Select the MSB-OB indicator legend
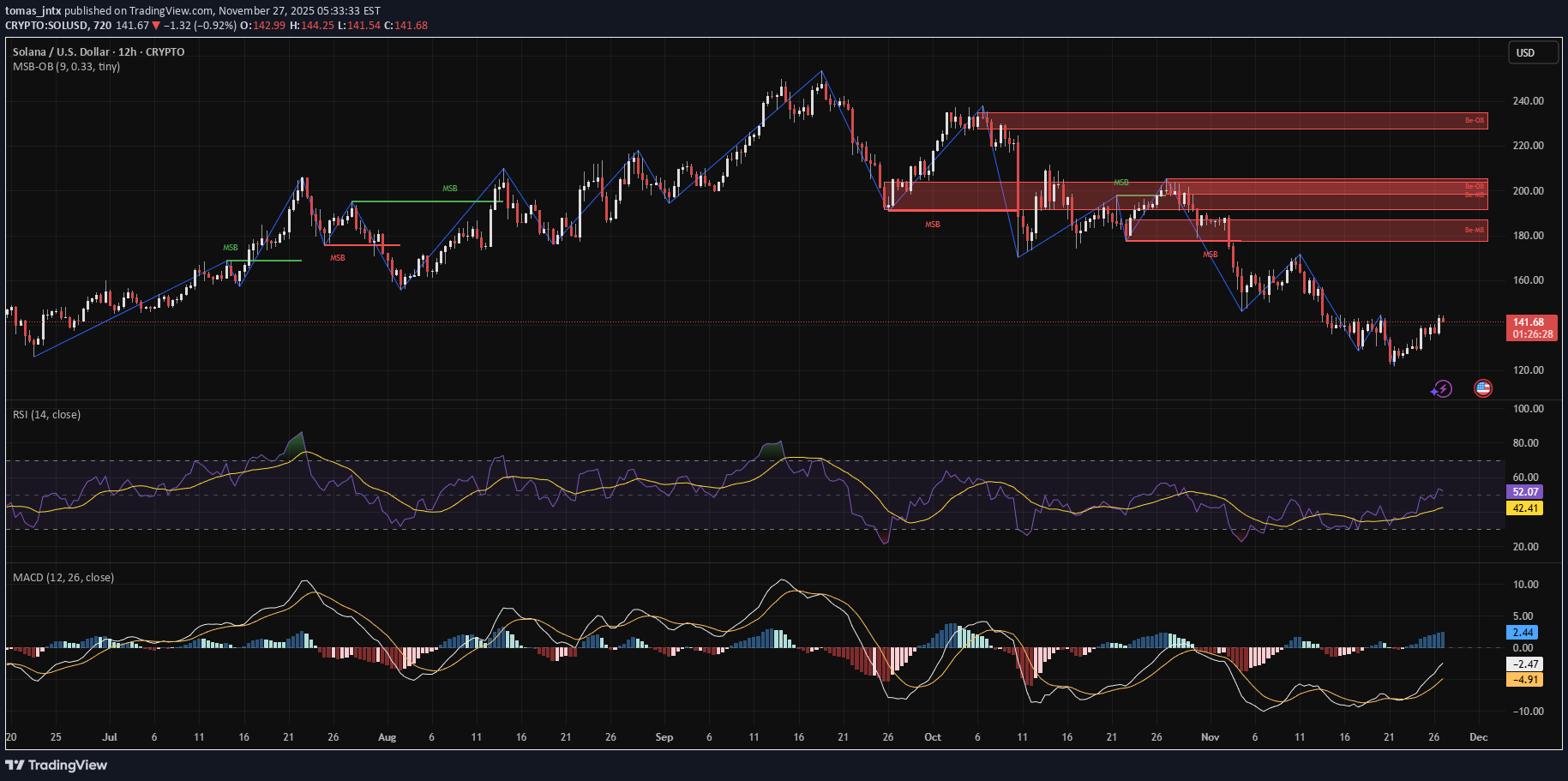 pos(66,67)
